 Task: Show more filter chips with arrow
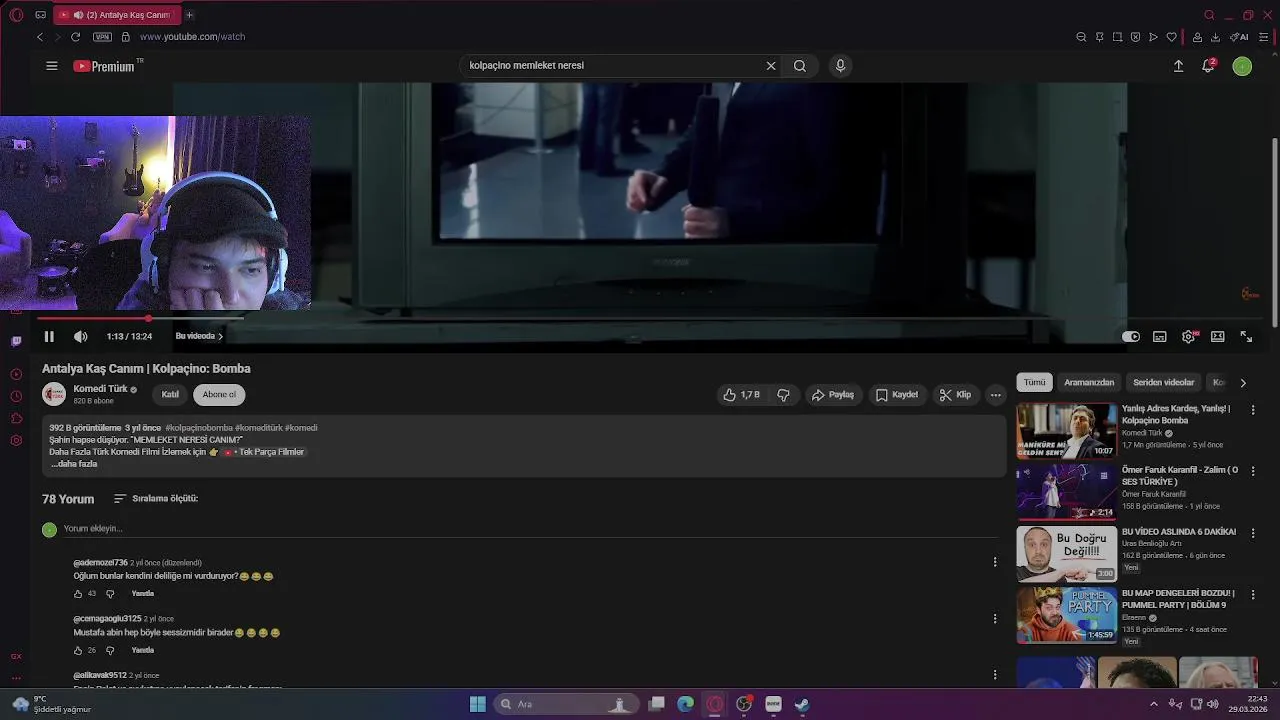pyautogui.click(x=1243, y=383)
